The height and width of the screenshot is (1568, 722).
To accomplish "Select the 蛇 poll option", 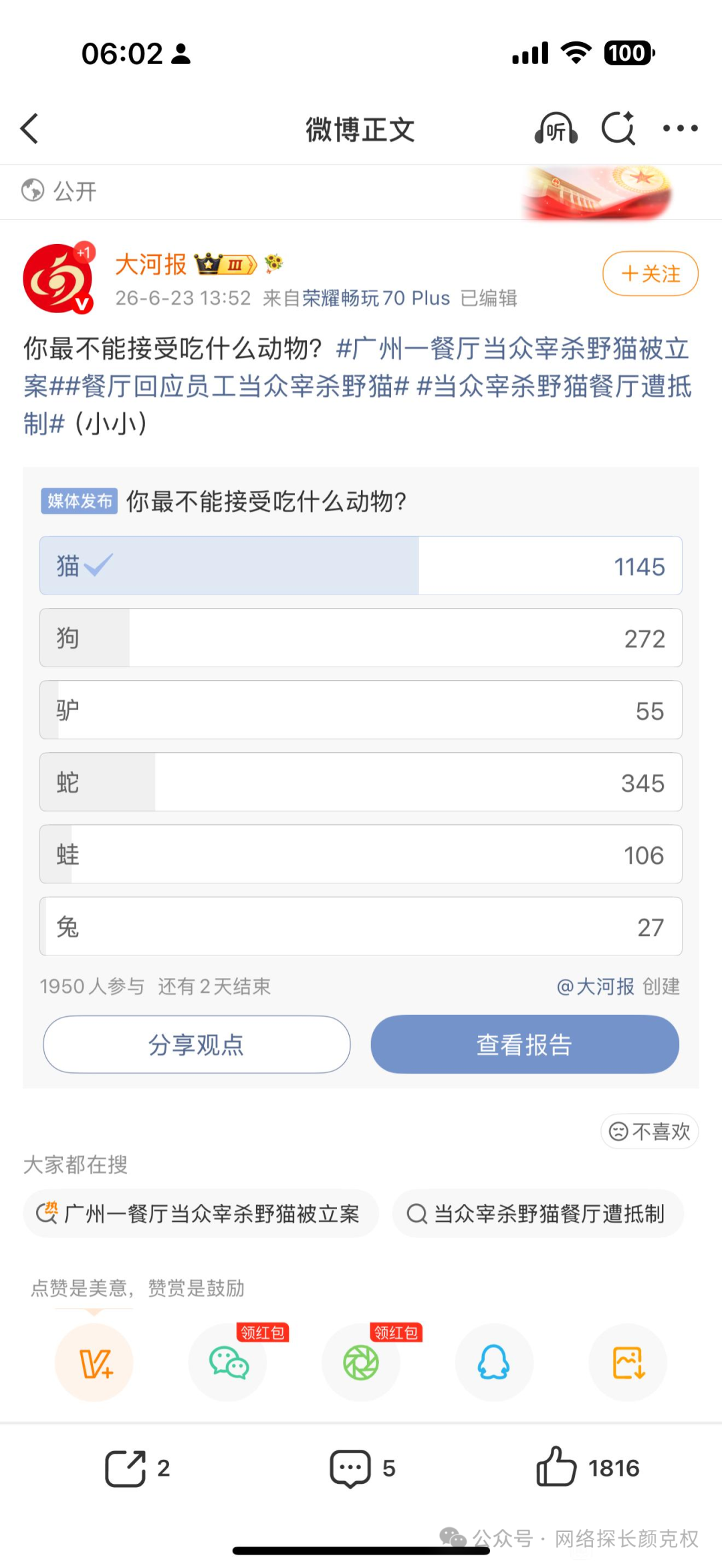I will [x=361, y=782].
